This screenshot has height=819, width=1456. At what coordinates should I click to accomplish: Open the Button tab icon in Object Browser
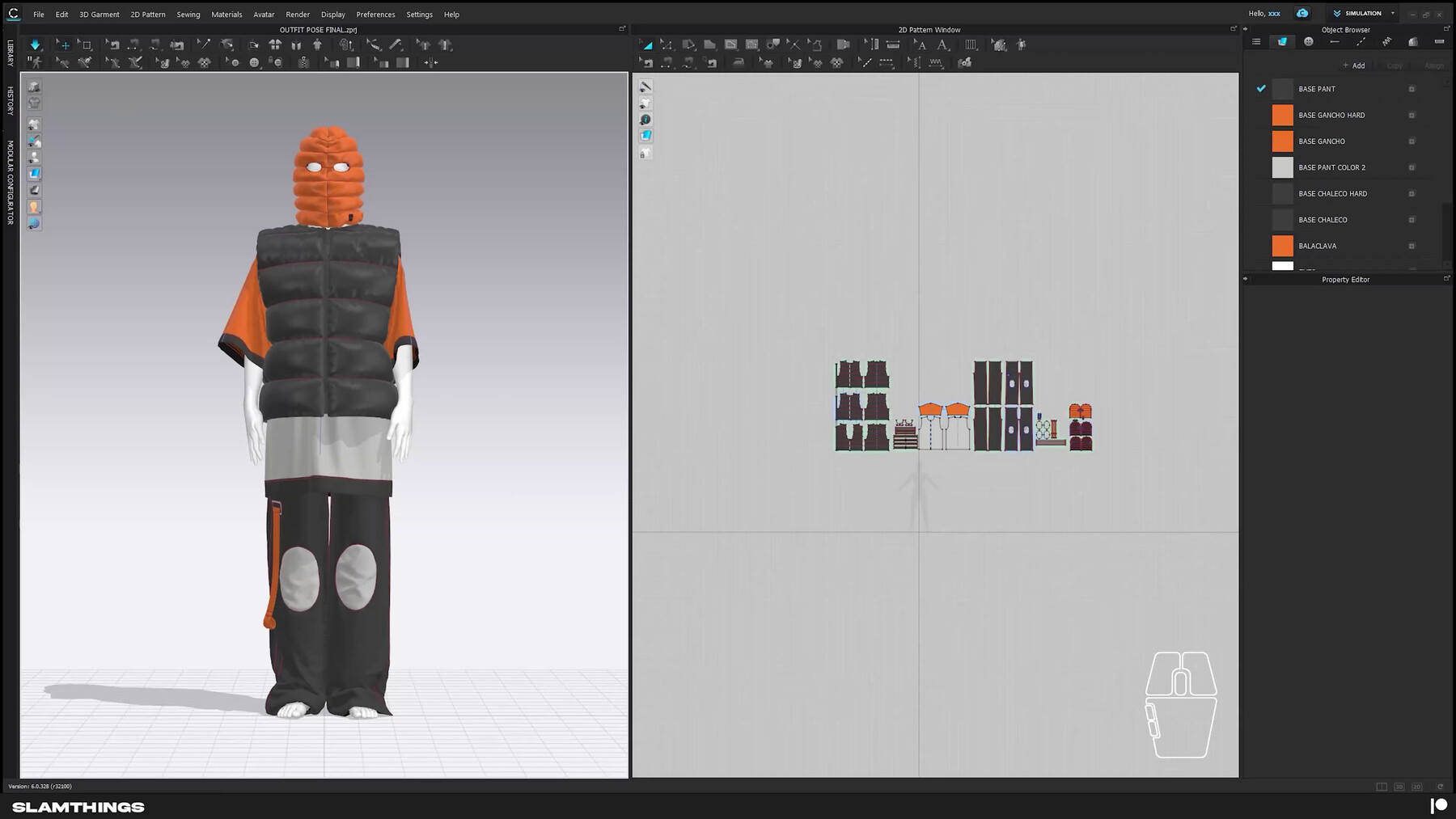click(1309, 42)
